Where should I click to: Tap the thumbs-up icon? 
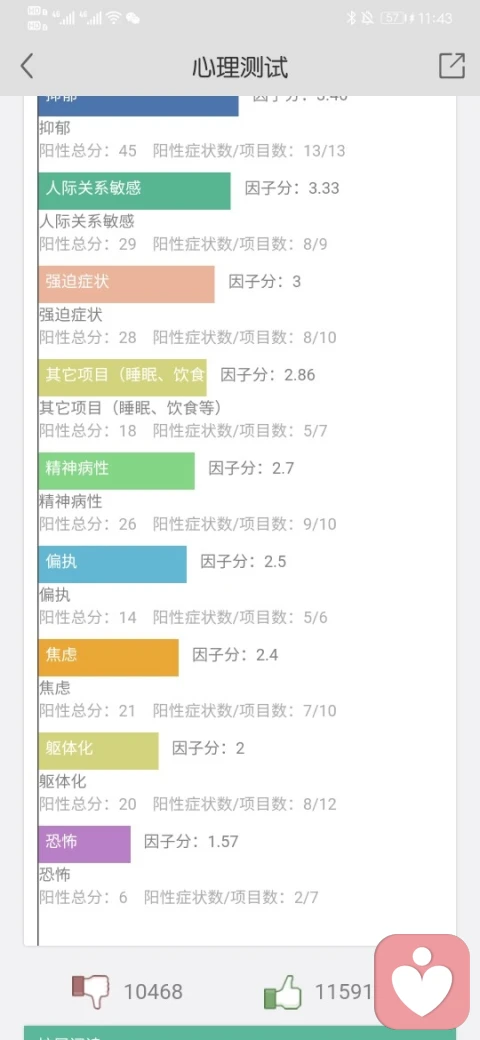(x=282, y=992)
